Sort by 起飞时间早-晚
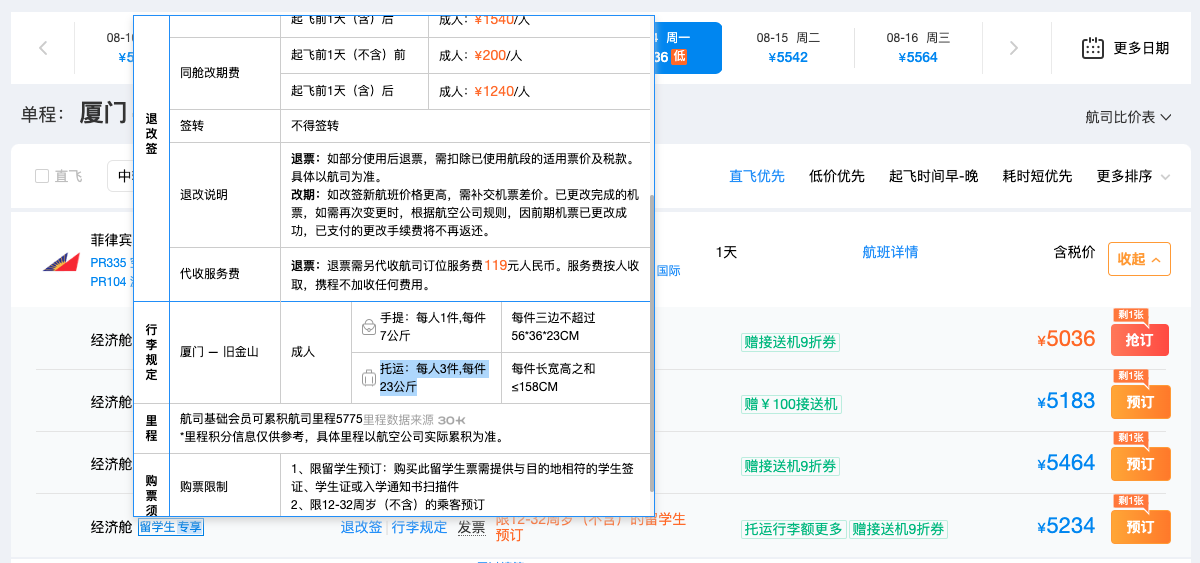Viewport: 1200px width, 563px height. click(934, 176)
